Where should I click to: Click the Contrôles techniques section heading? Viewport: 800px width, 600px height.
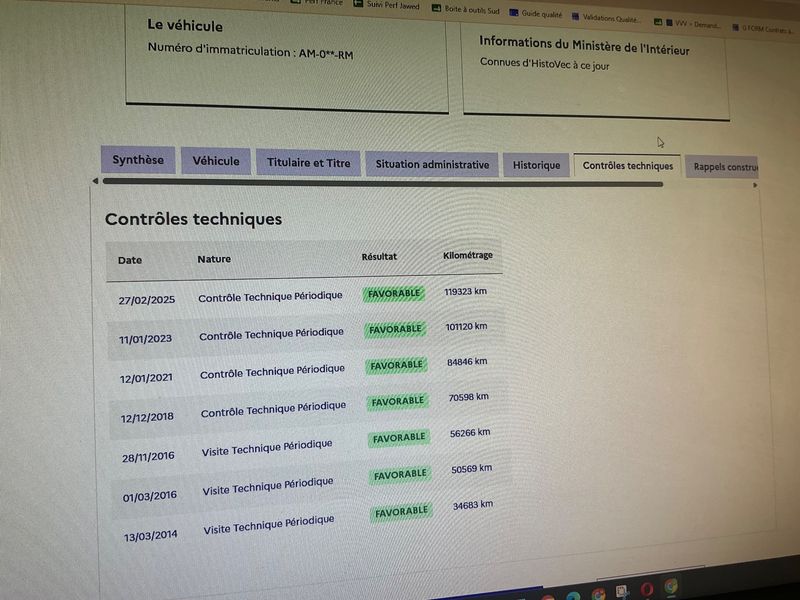193,219
